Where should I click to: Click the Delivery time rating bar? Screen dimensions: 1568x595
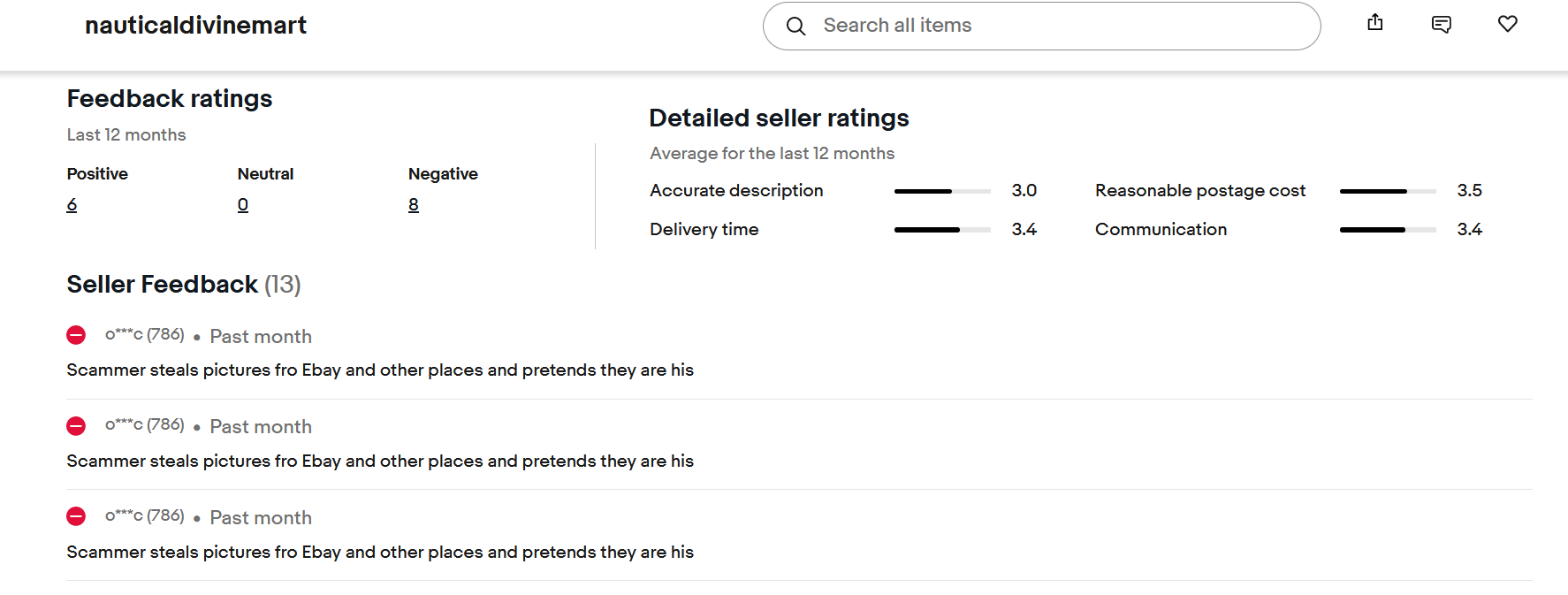coord(942,230)
